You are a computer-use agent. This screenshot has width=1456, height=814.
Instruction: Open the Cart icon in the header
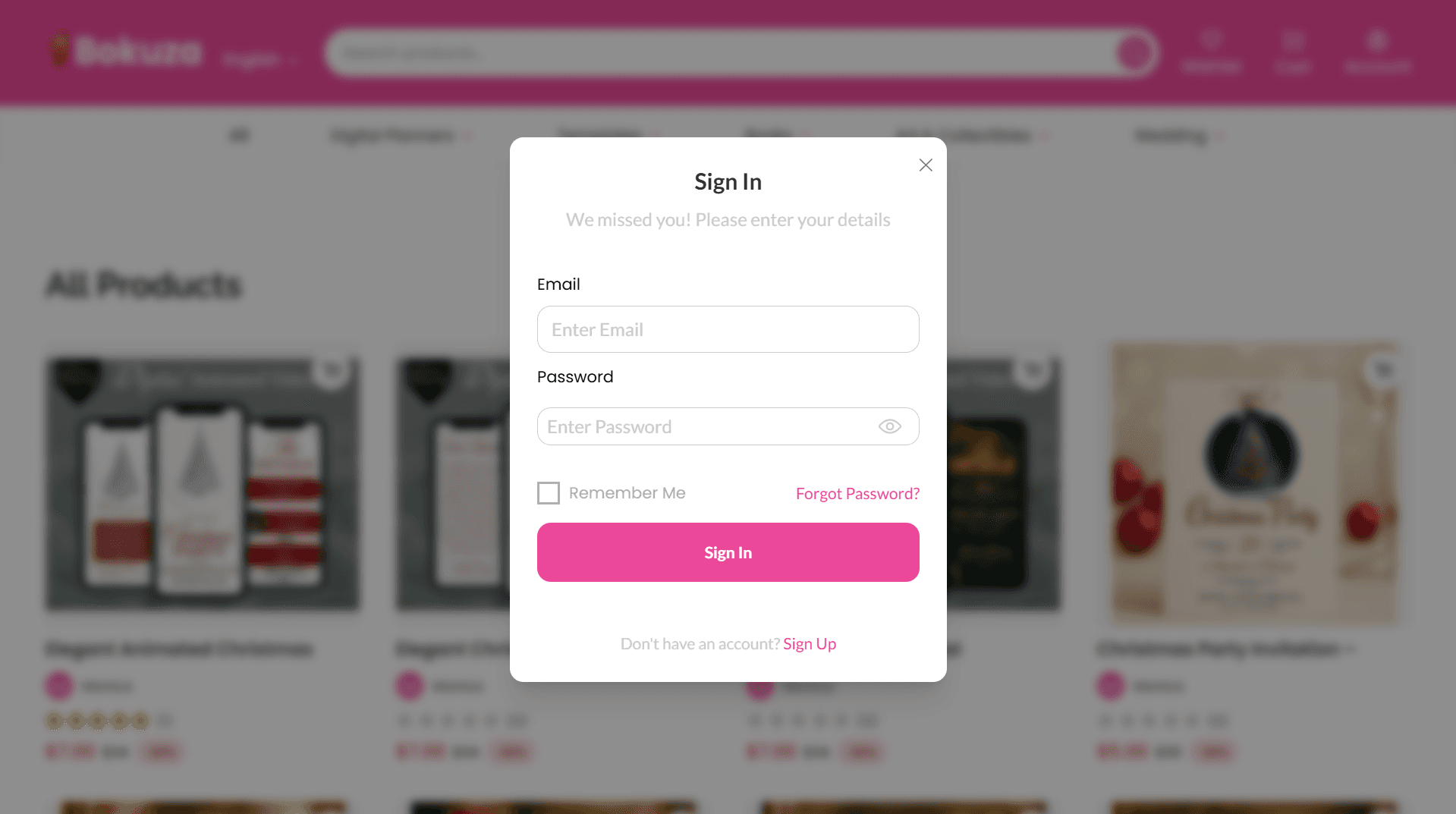1292,51
